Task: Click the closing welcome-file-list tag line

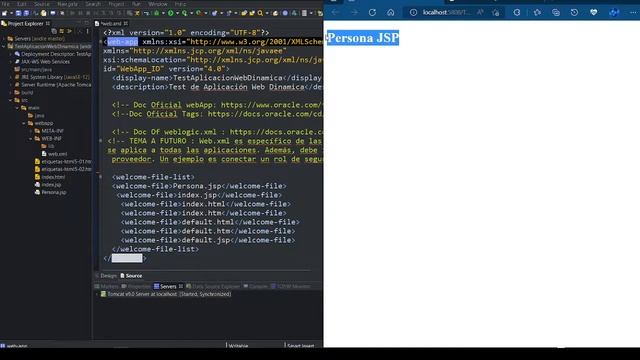Action: click(x=156, y=249)
